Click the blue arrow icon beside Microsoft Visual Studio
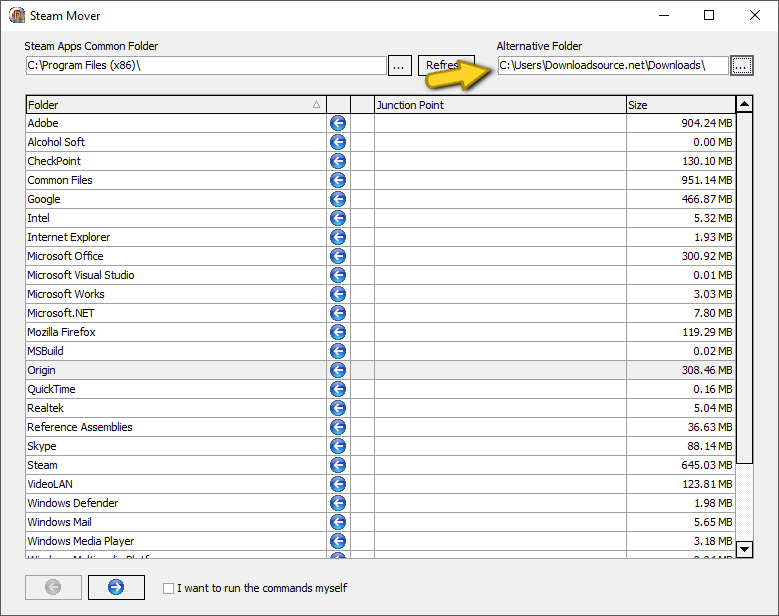Viewport: 779px width, 616px height. (x=338, y=275)
